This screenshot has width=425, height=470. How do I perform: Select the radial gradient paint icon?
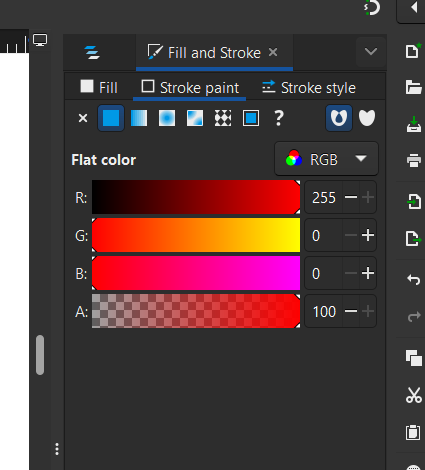(167, 118)
